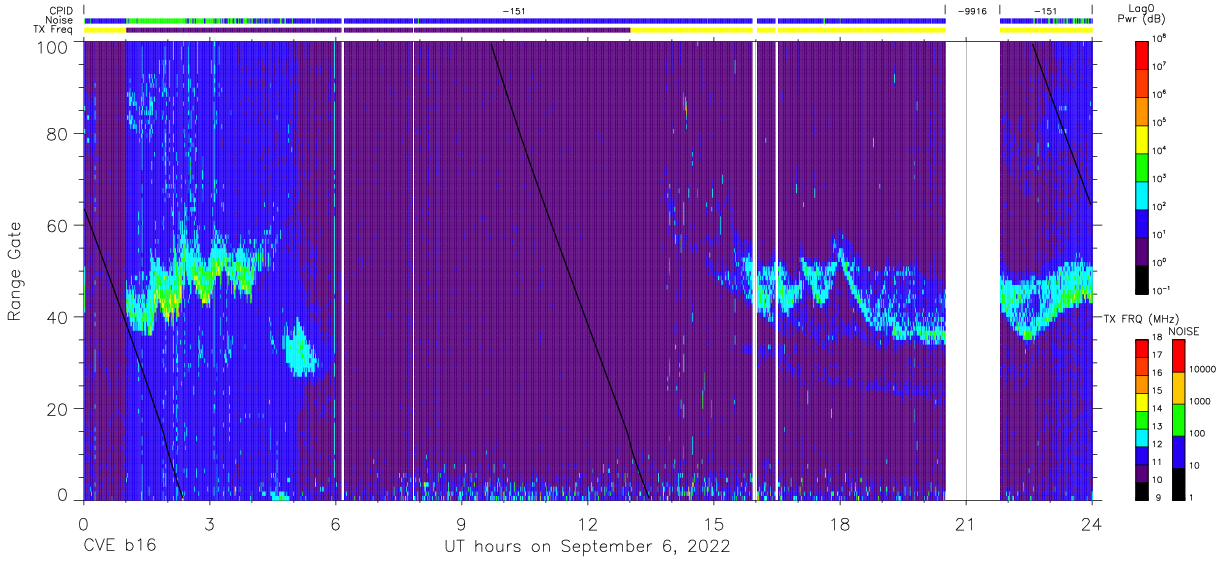This screenshot has width=1228, height=567.
Task: Click the Range Gate axis title
Action: click(x=15, y=271)
